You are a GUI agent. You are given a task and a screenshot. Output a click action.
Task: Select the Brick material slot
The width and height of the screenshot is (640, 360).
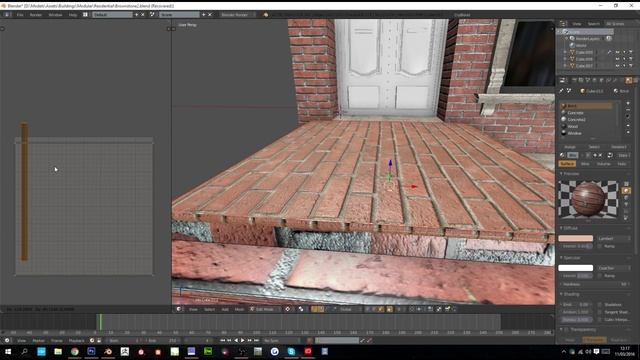coord(586,106)
